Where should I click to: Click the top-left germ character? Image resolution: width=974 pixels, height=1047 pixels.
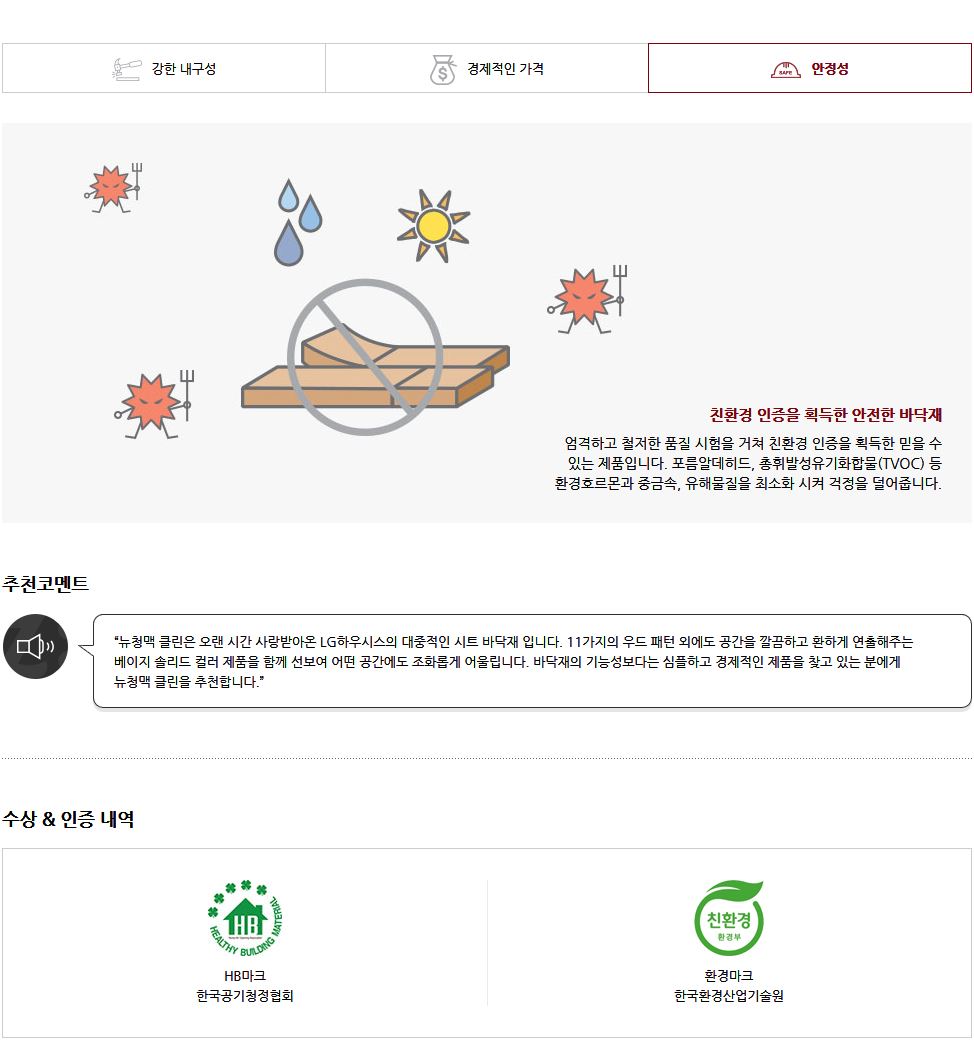[x=114, y=188]
